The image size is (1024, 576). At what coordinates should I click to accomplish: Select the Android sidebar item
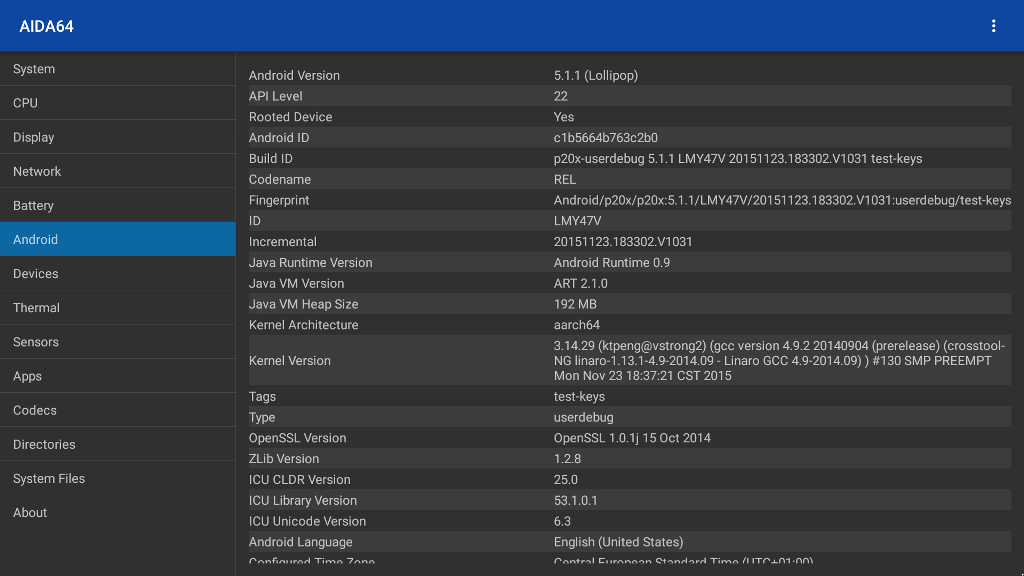118,239
